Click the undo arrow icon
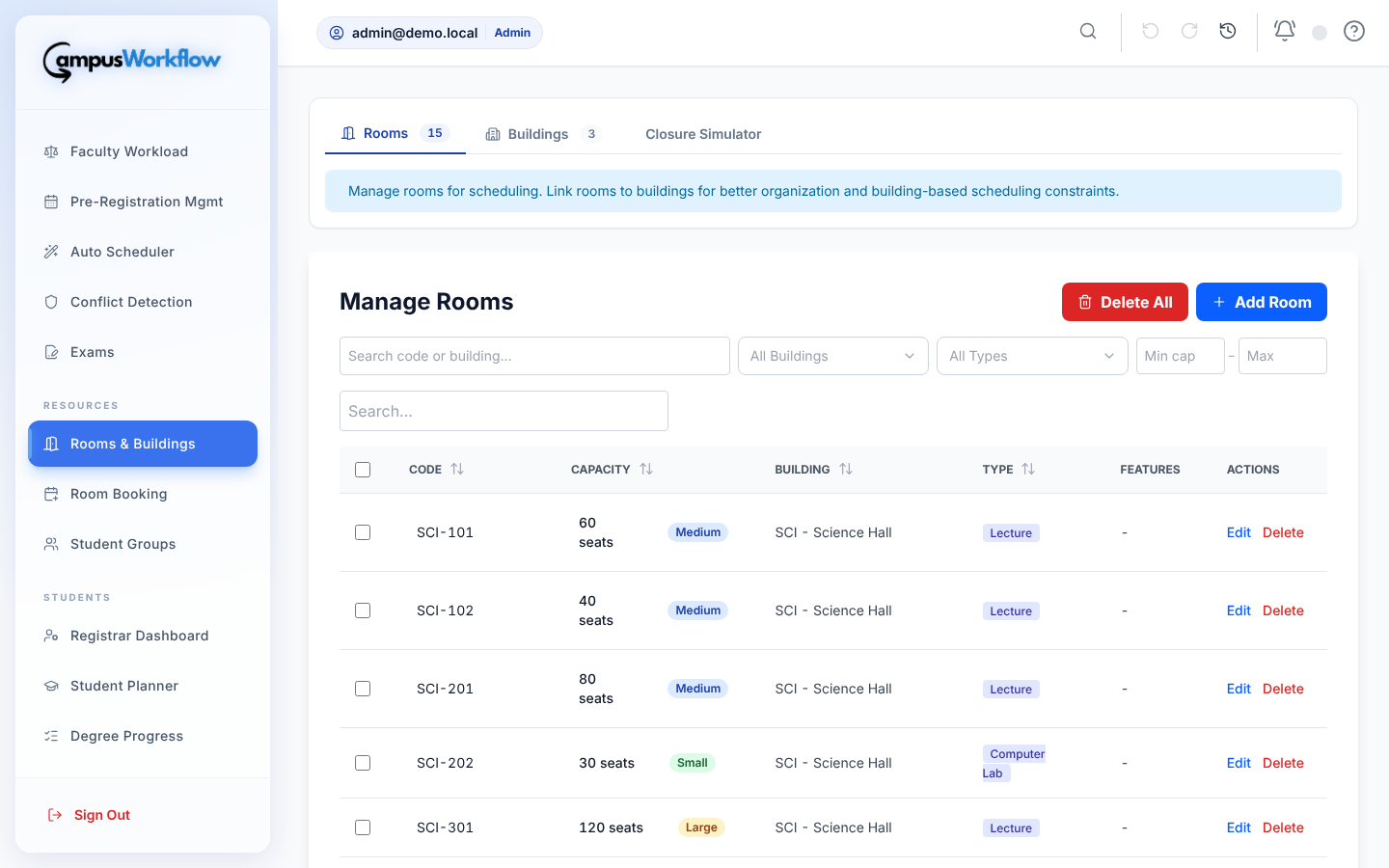 (1150, 32)
